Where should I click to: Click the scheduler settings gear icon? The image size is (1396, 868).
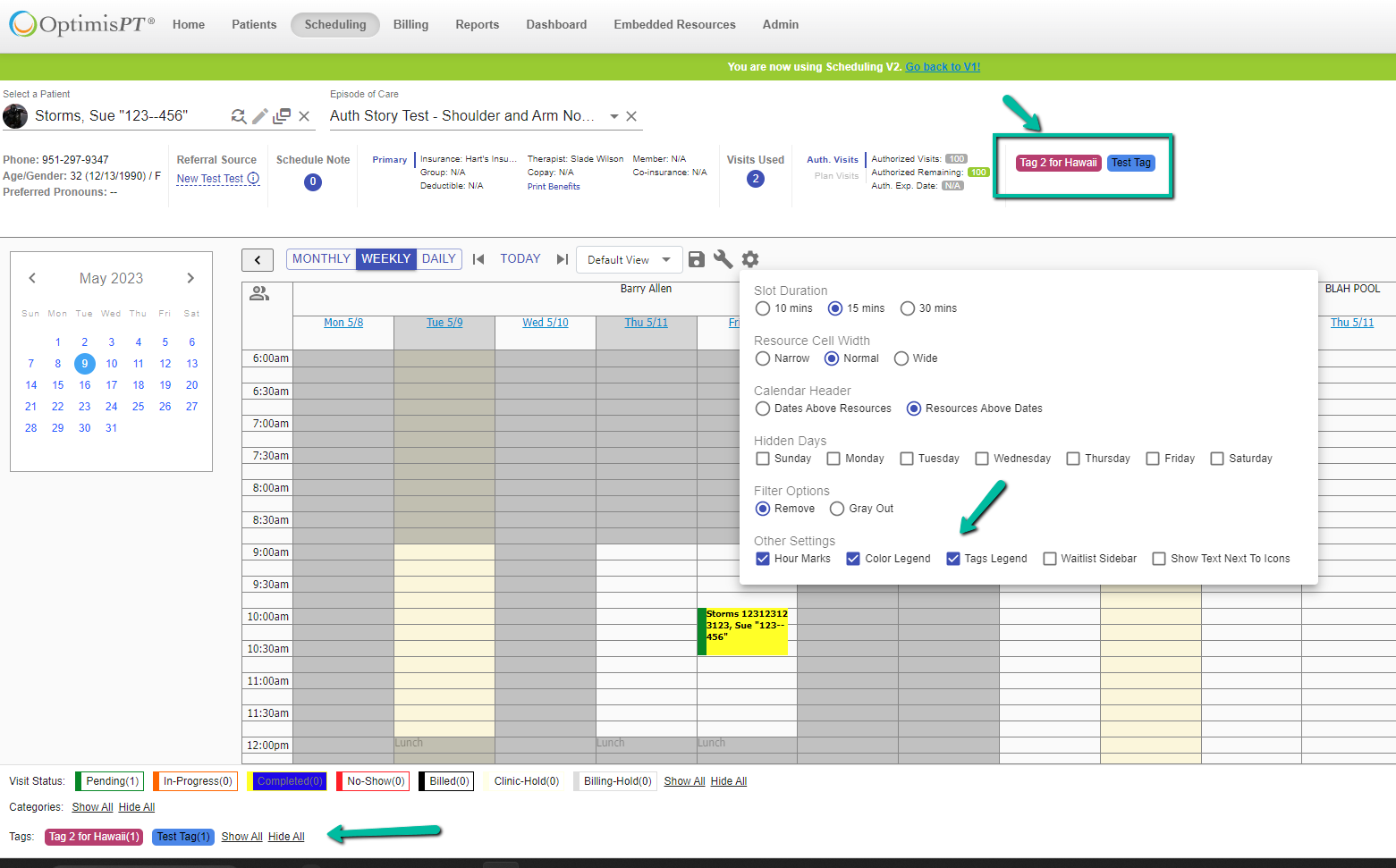(750, 259)
